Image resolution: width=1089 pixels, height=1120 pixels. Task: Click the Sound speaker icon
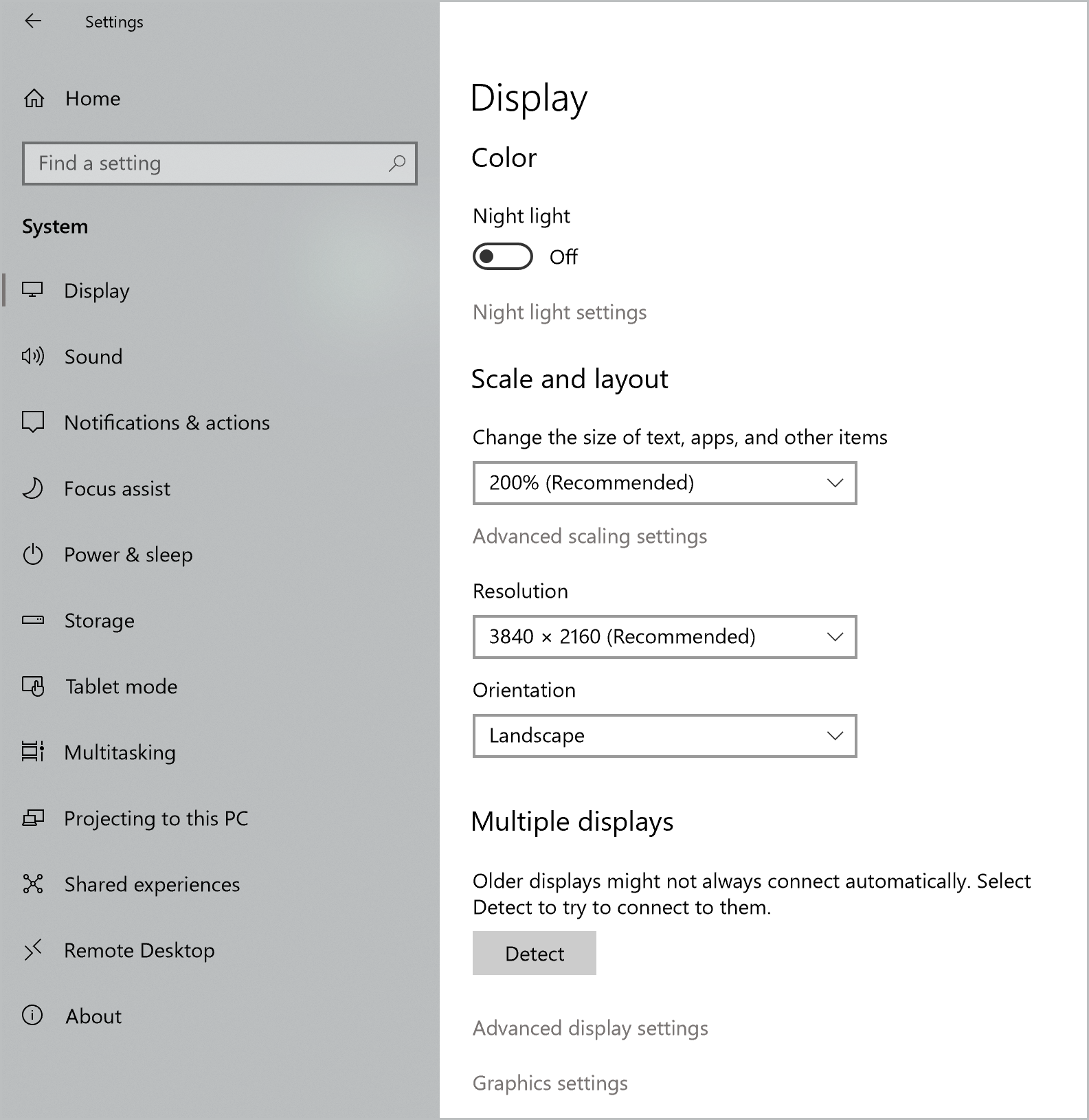click(x=32, y=356)
